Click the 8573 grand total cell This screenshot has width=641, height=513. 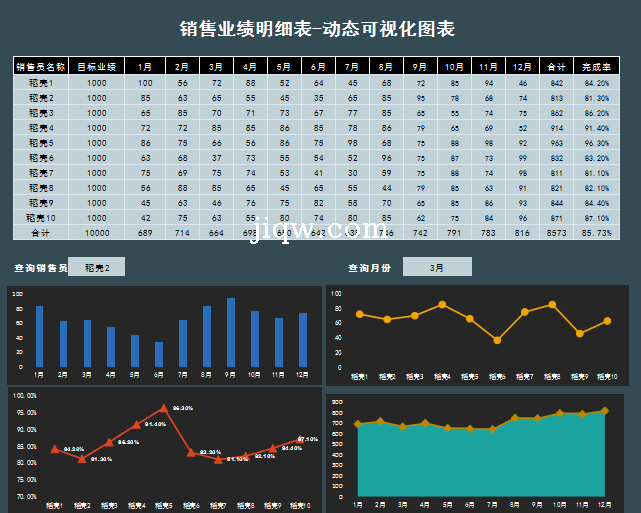click(556, 232)
